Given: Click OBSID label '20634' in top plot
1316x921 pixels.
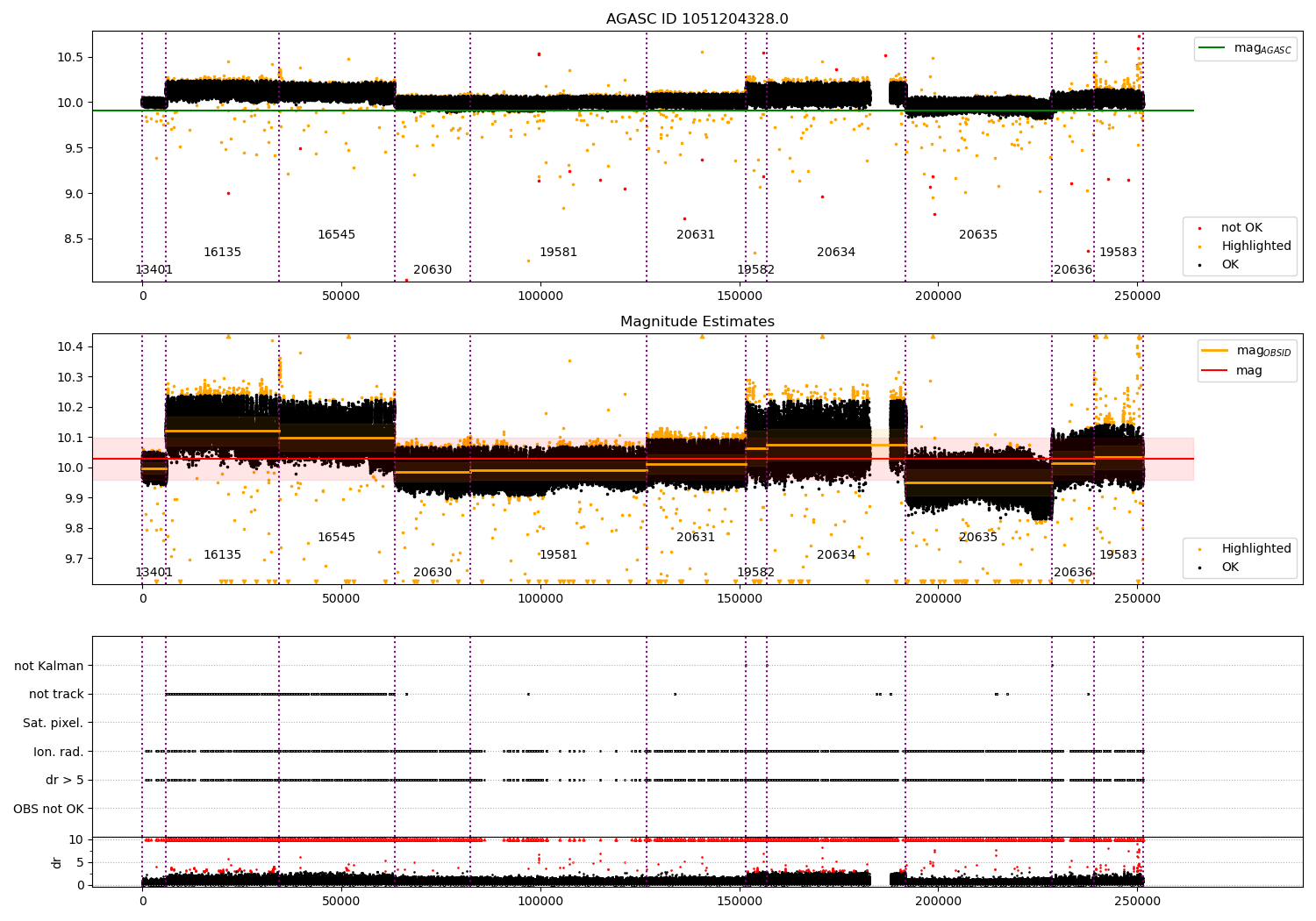Looking at the screenshot, I should point(836,253).
